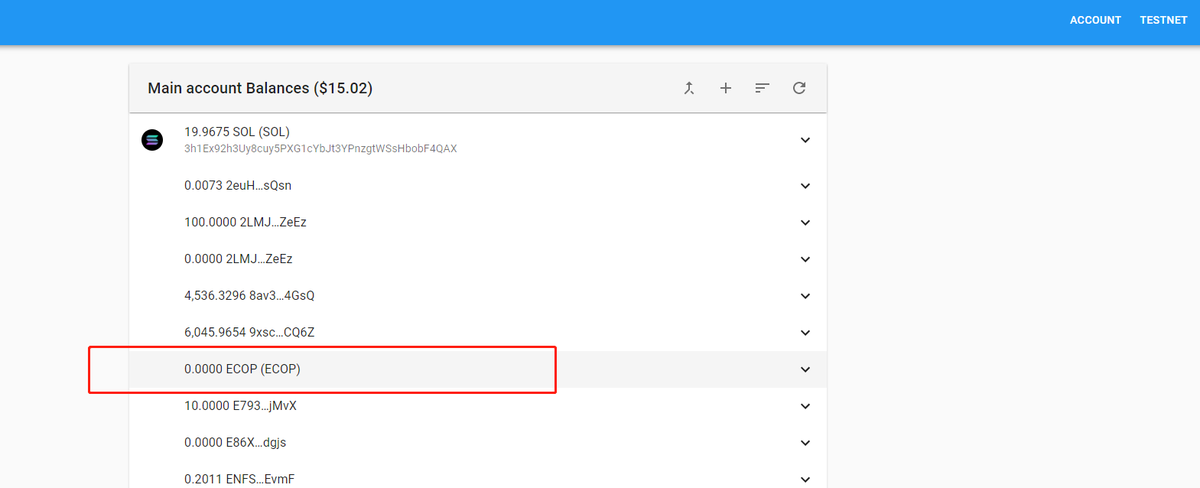1200x488 pixels.
Task: Select the 0.2011 ENFS…EvmF row
Action: tap(478, 475)
